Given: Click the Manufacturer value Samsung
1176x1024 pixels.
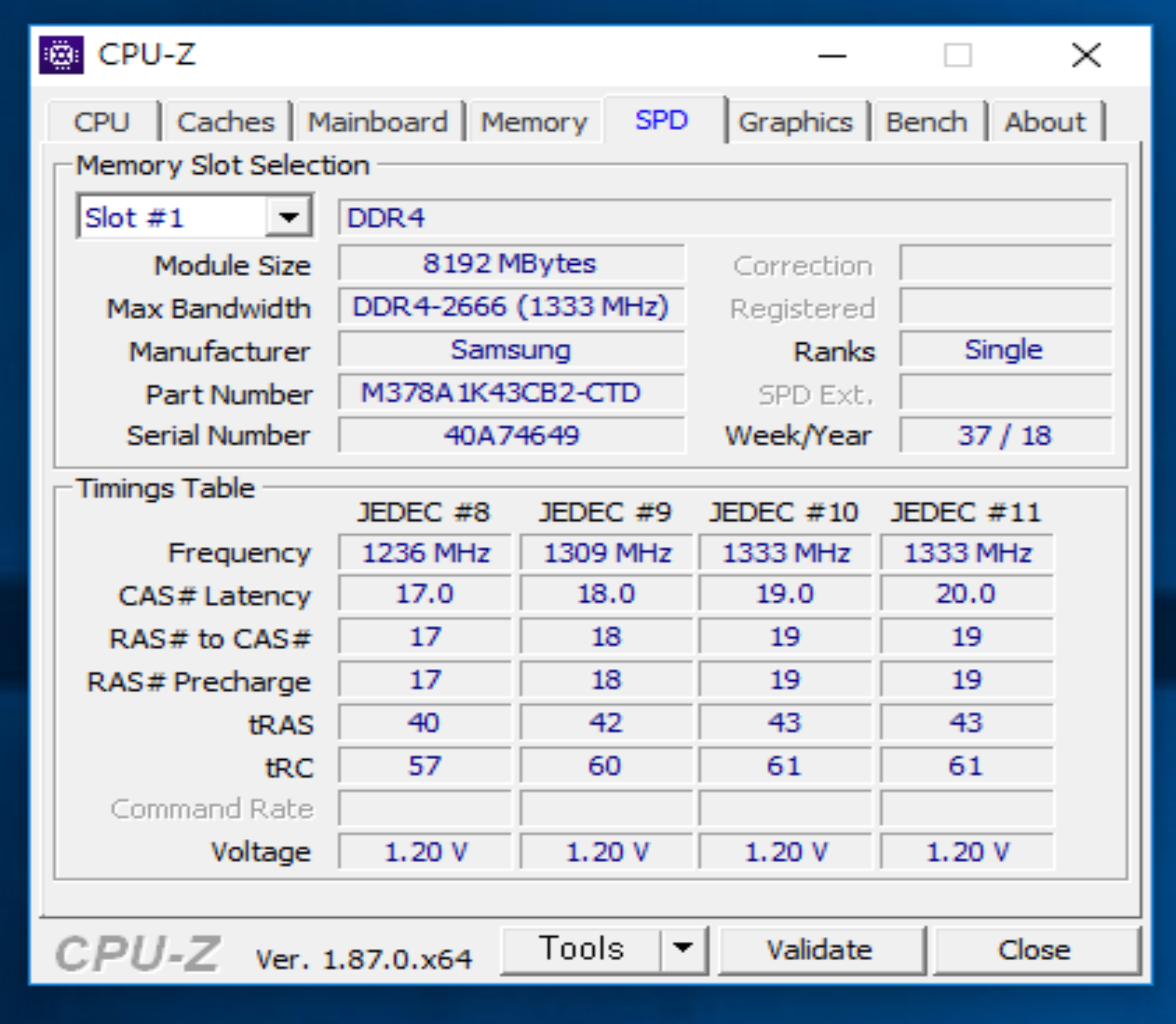Looking at the screenshot, I should tap(511, 349).
